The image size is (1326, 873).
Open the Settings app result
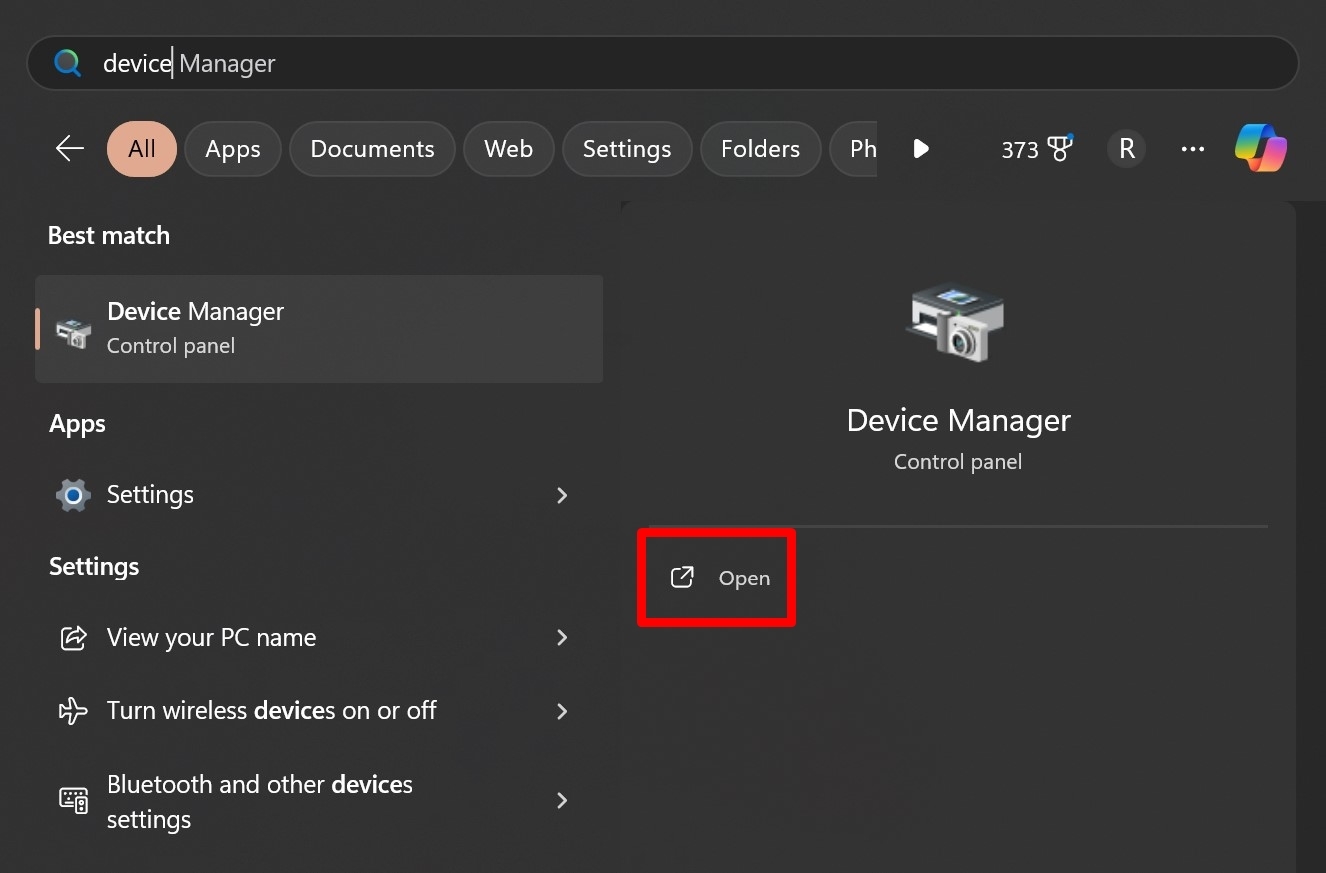(x=319, y=495)
